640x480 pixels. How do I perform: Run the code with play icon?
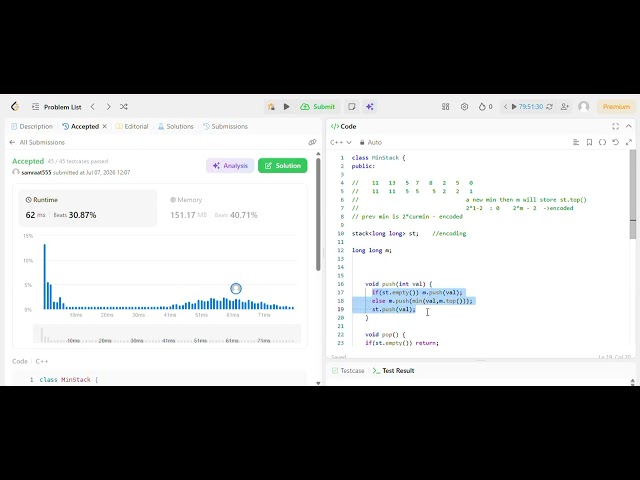287,107
